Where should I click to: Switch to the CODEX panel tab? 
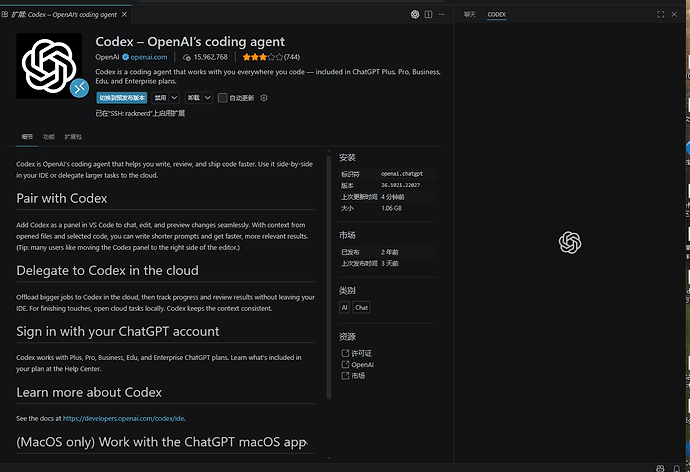point(496,15)
